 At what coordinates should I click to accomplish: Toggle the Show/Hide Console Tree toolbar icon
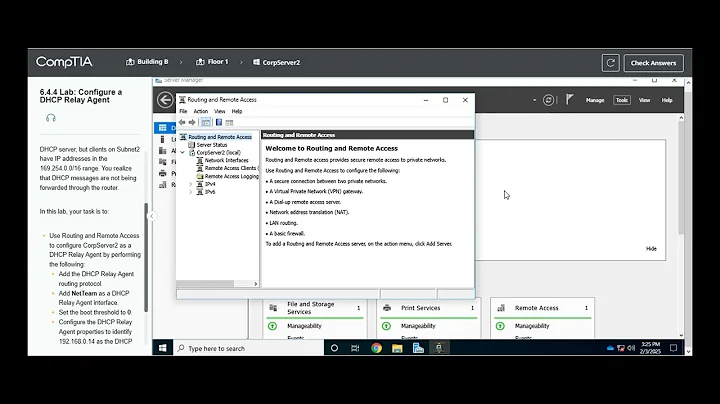[x=206, y=122]
